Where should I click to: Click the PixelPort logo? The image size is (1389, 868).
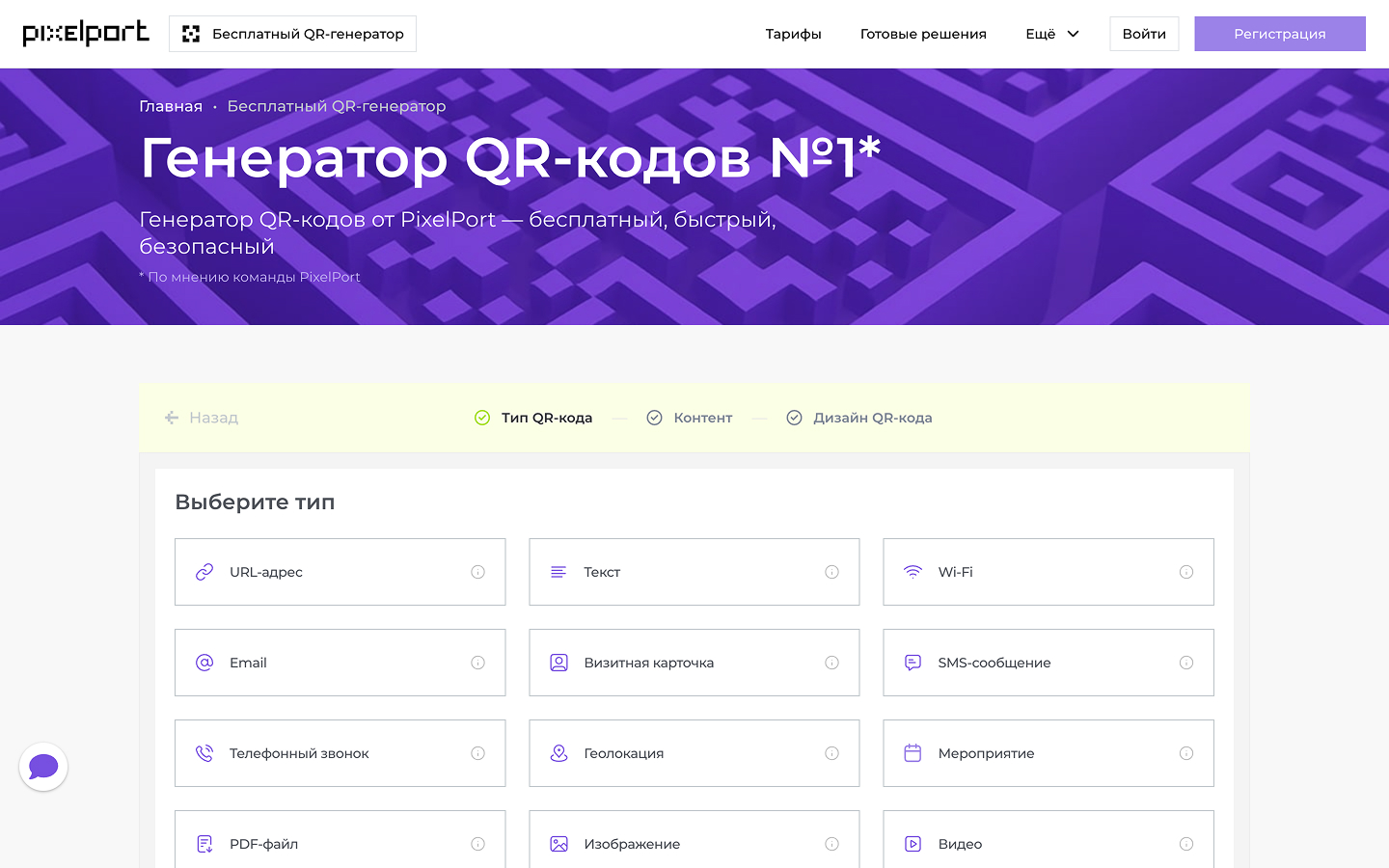click(x=86, y=34)
